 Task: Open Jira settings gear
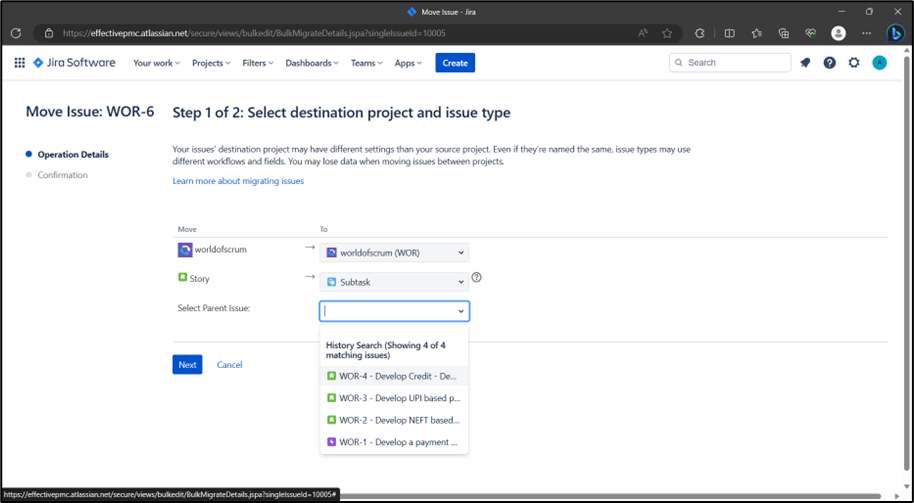coord(854,63)
